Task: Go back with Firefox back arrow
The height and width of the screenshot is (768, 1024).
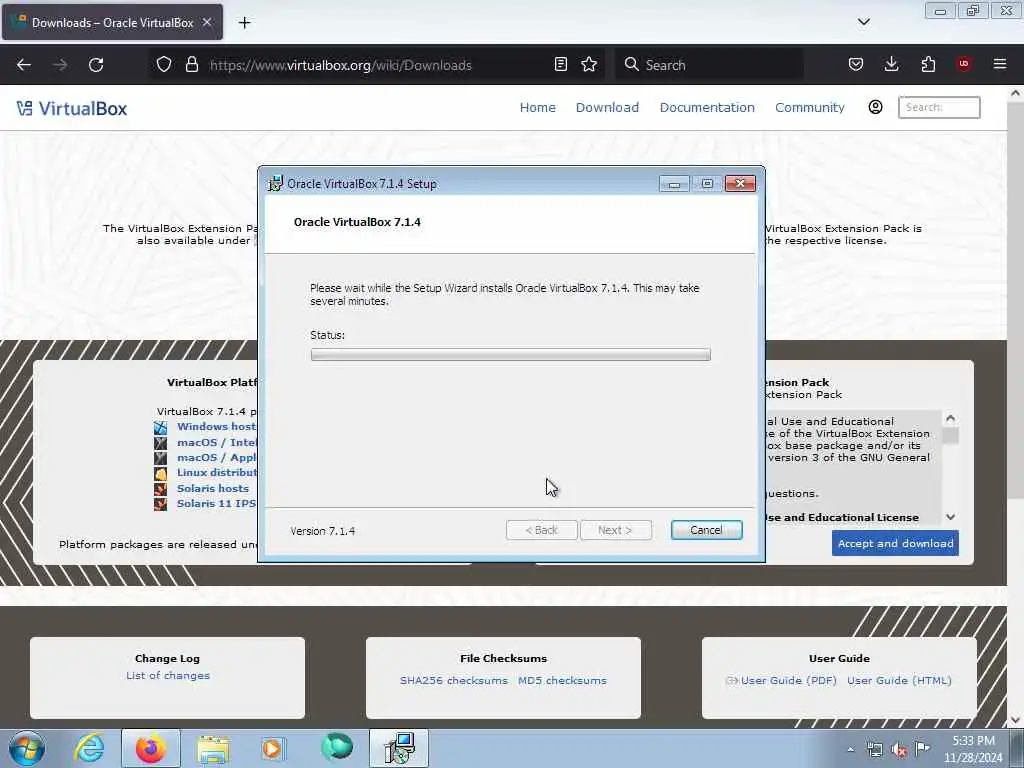Action: tap(24, 65)
